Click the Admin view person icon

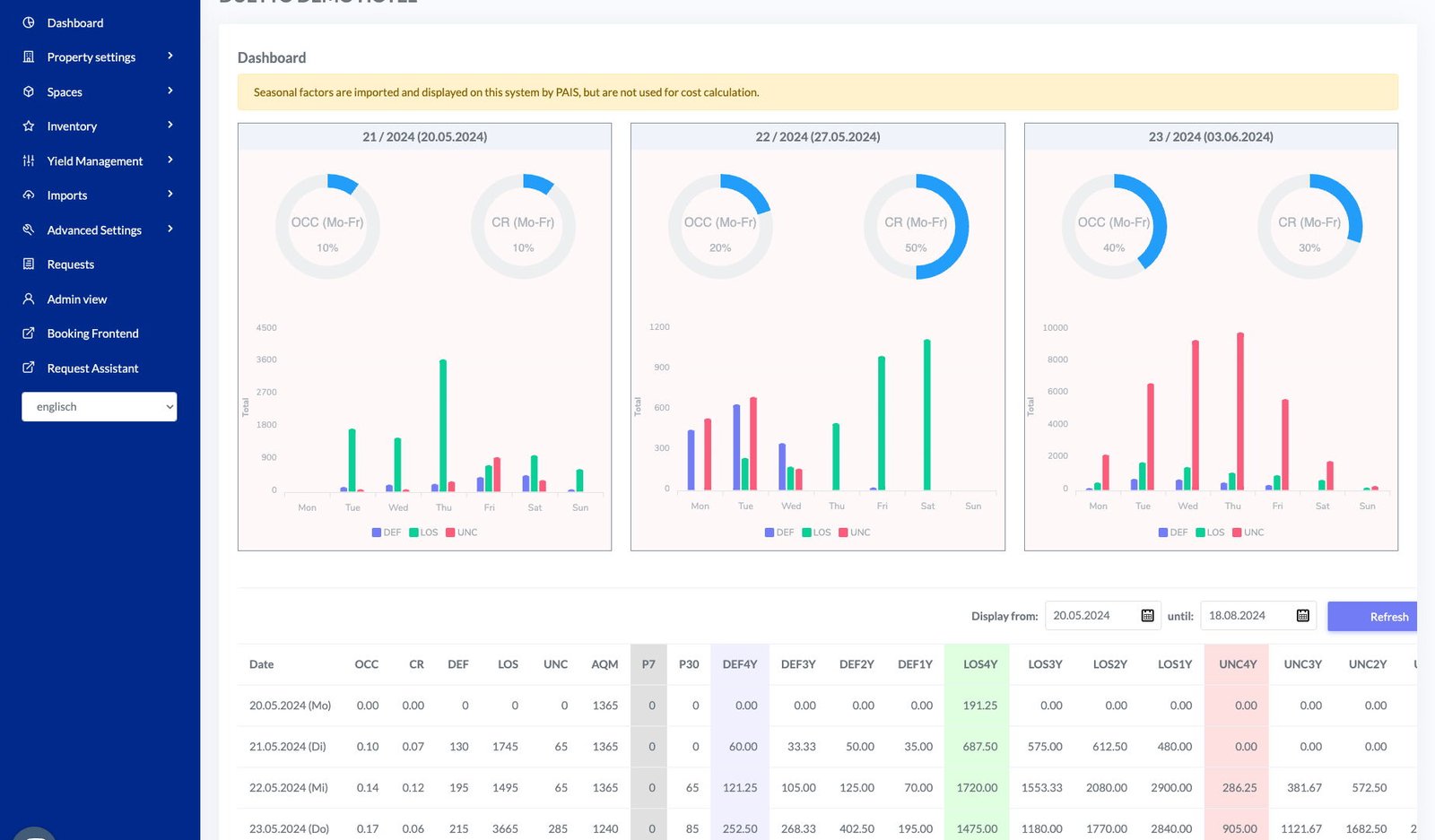click(29, 299)
